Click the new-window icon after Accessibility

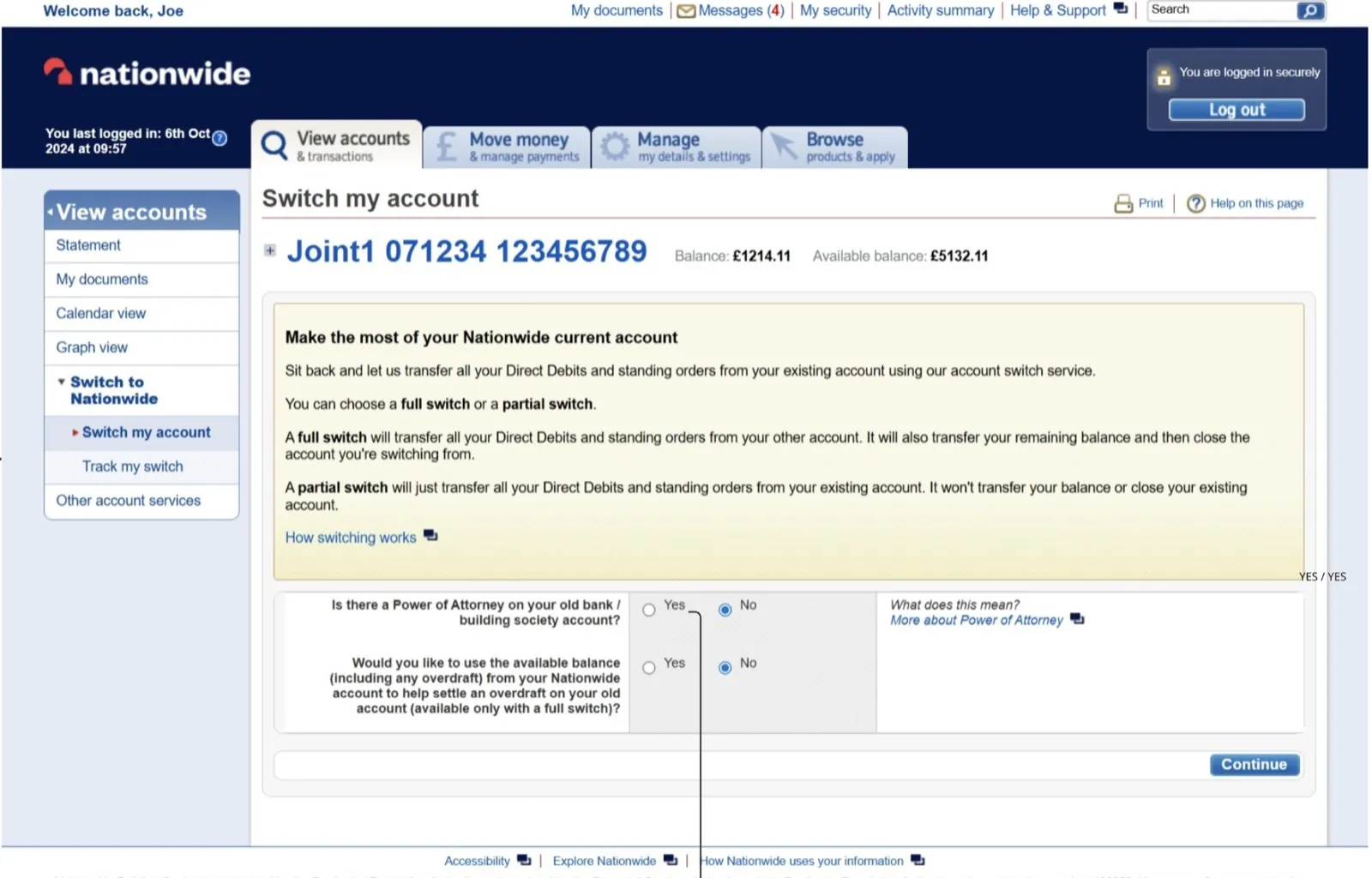click(x=524, y=859)
